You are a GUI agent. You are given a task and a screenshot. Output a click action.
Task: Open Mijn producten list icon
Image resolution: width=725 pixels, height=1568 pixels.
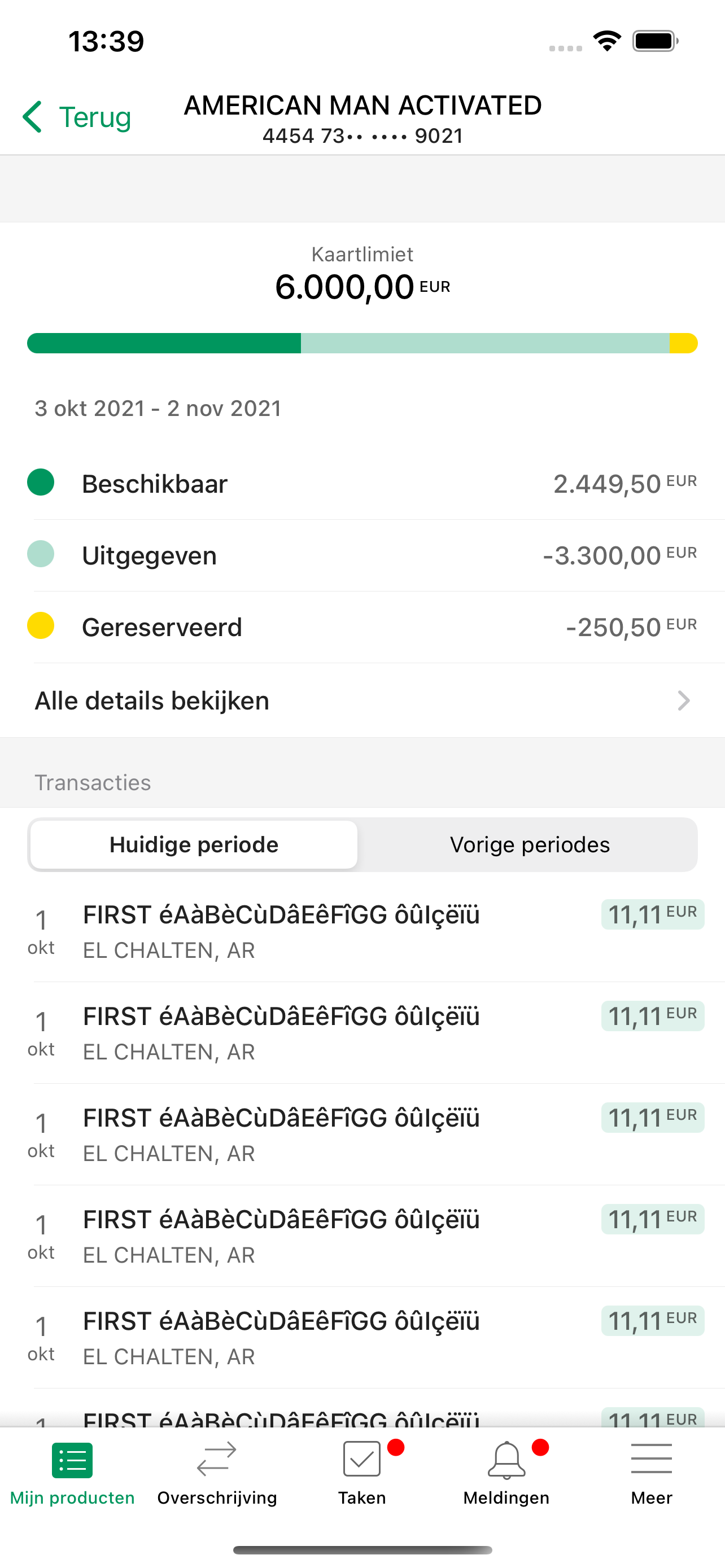[x=72, y=1460]
